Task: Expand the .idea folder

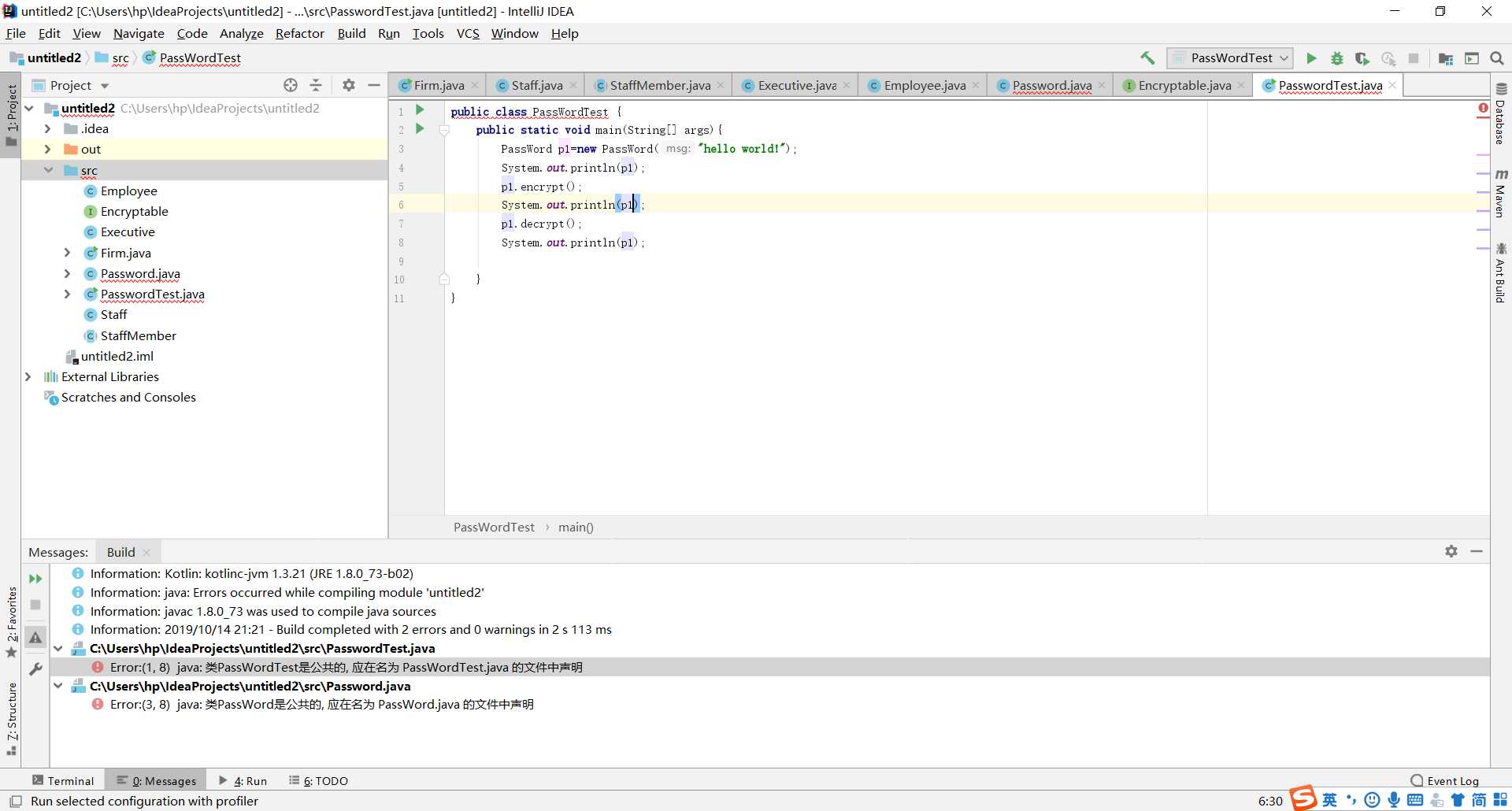Action: pyautogui.click(x=47, y=128)
